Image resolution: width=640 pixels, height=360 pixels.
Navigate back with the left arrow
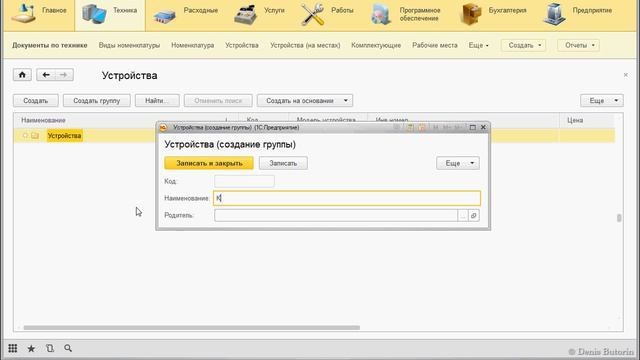pyautogui.click(x=46, y=75)
